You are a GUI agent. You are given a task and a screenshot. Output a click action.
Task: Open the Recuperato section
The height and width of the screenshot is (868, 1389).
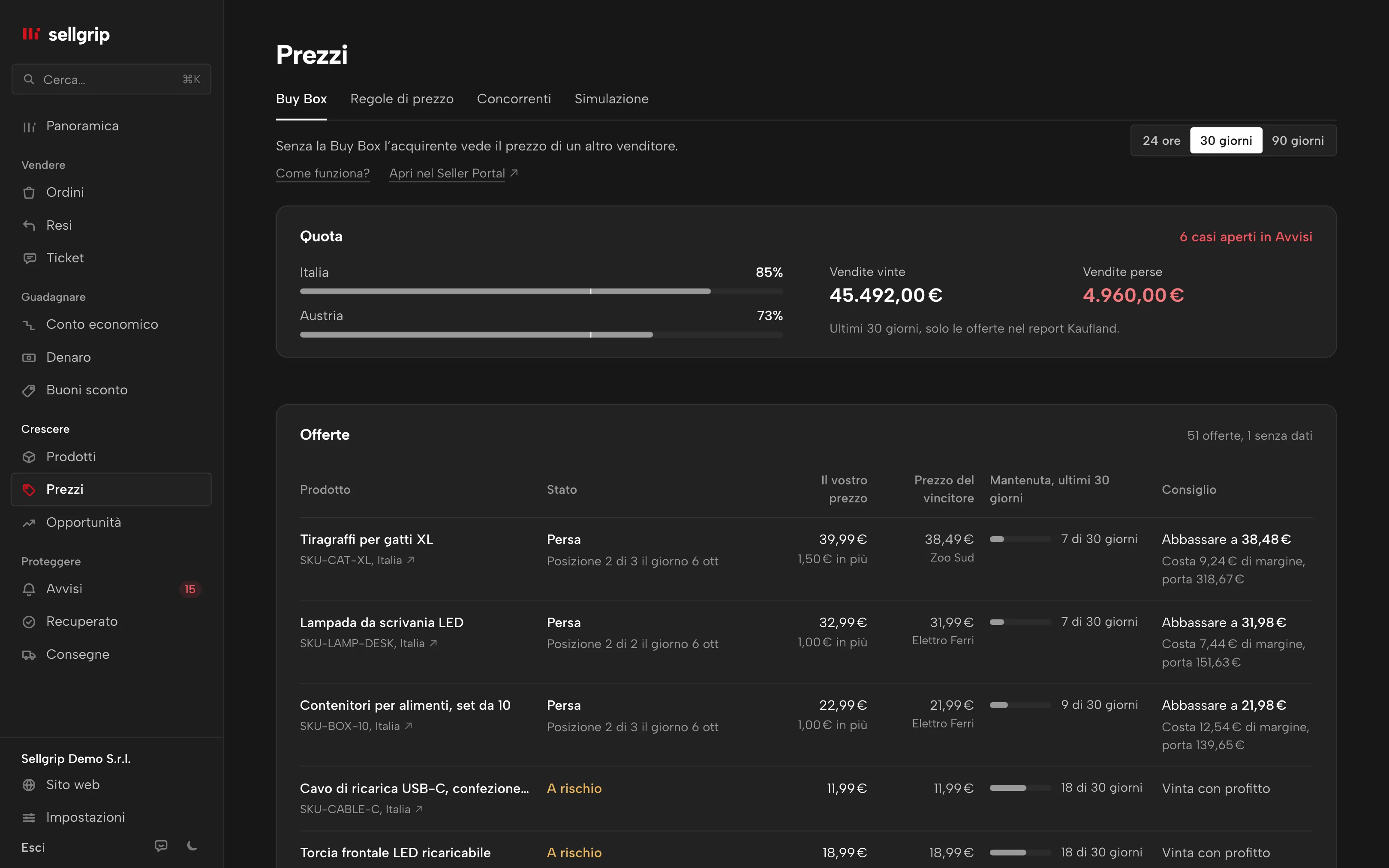tap(111, 621)
